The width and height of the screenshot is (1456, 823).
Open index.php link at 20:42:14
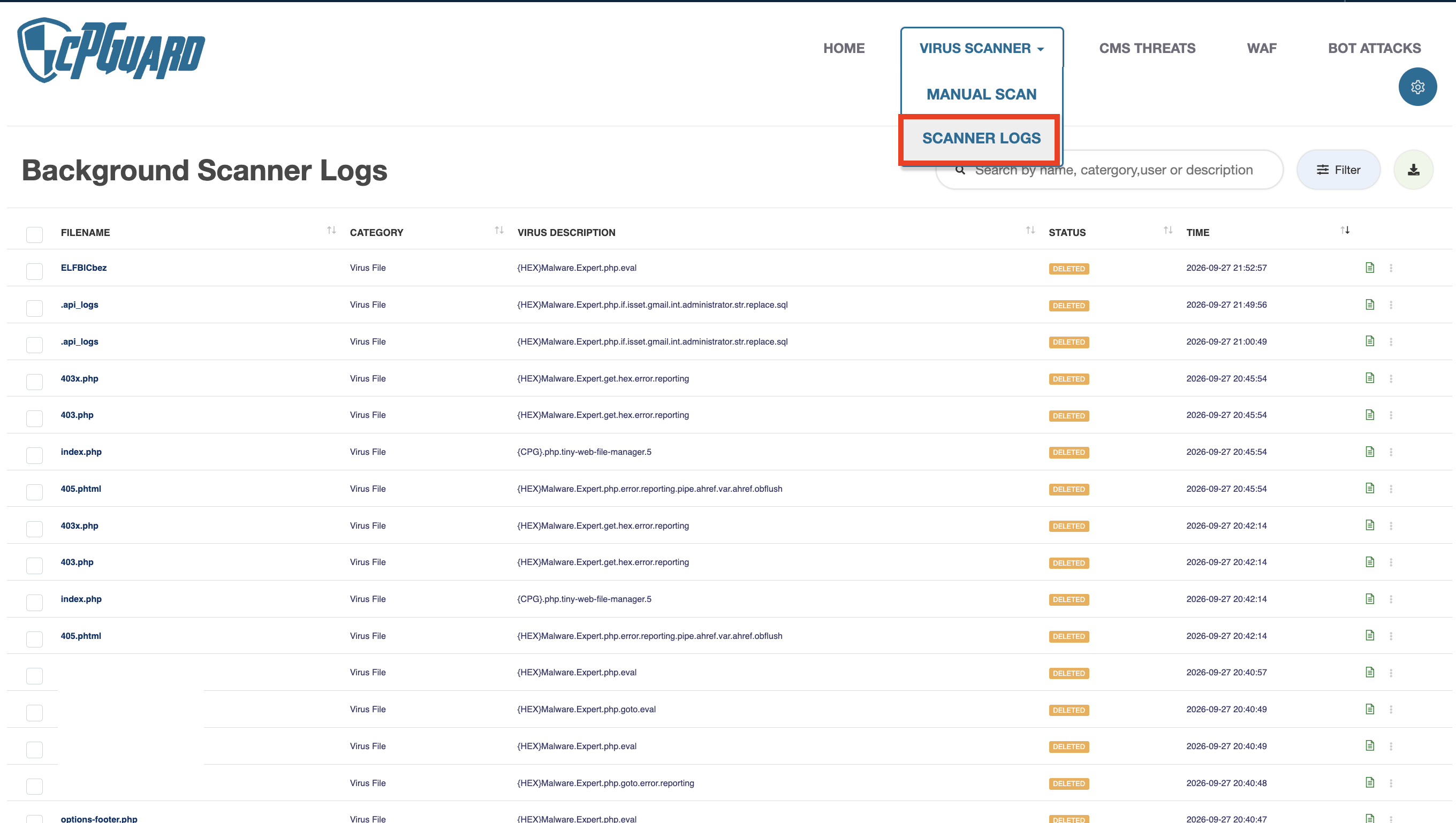click(81, 599)
